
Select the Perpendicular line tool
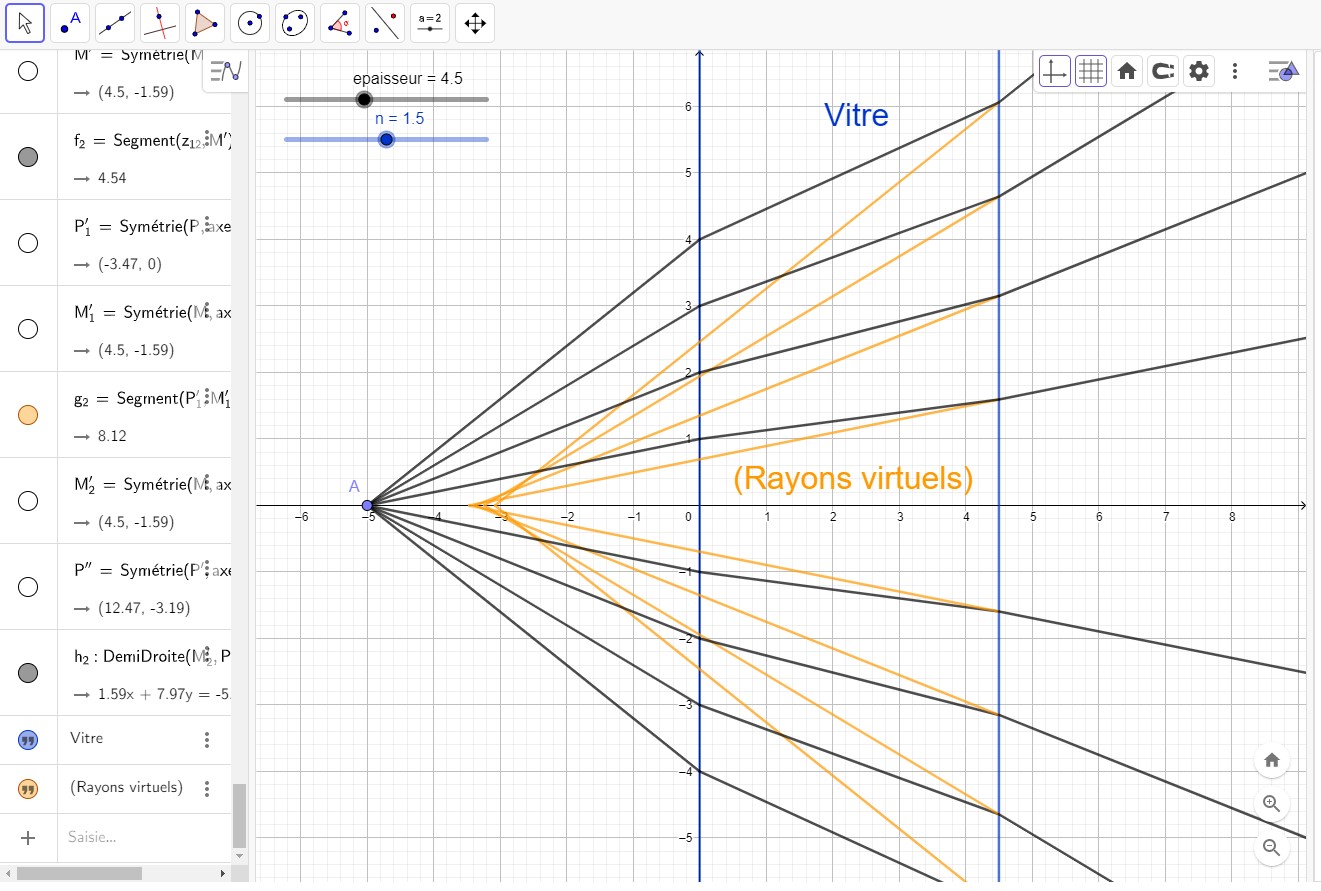(160, 22)
